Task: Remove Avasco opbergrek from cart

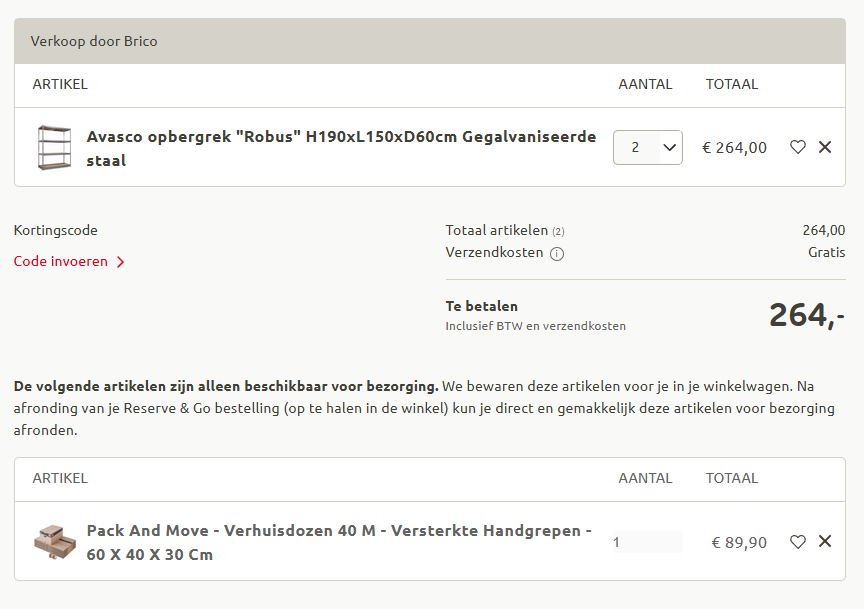Action: point(825,147)
